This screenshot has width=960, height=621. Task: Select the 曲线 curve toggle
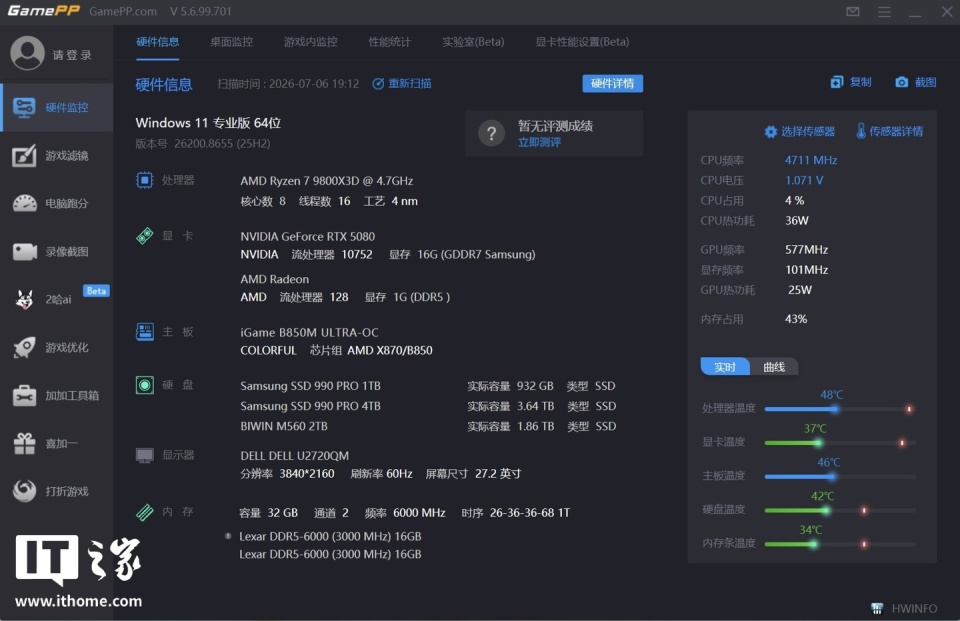774,366
